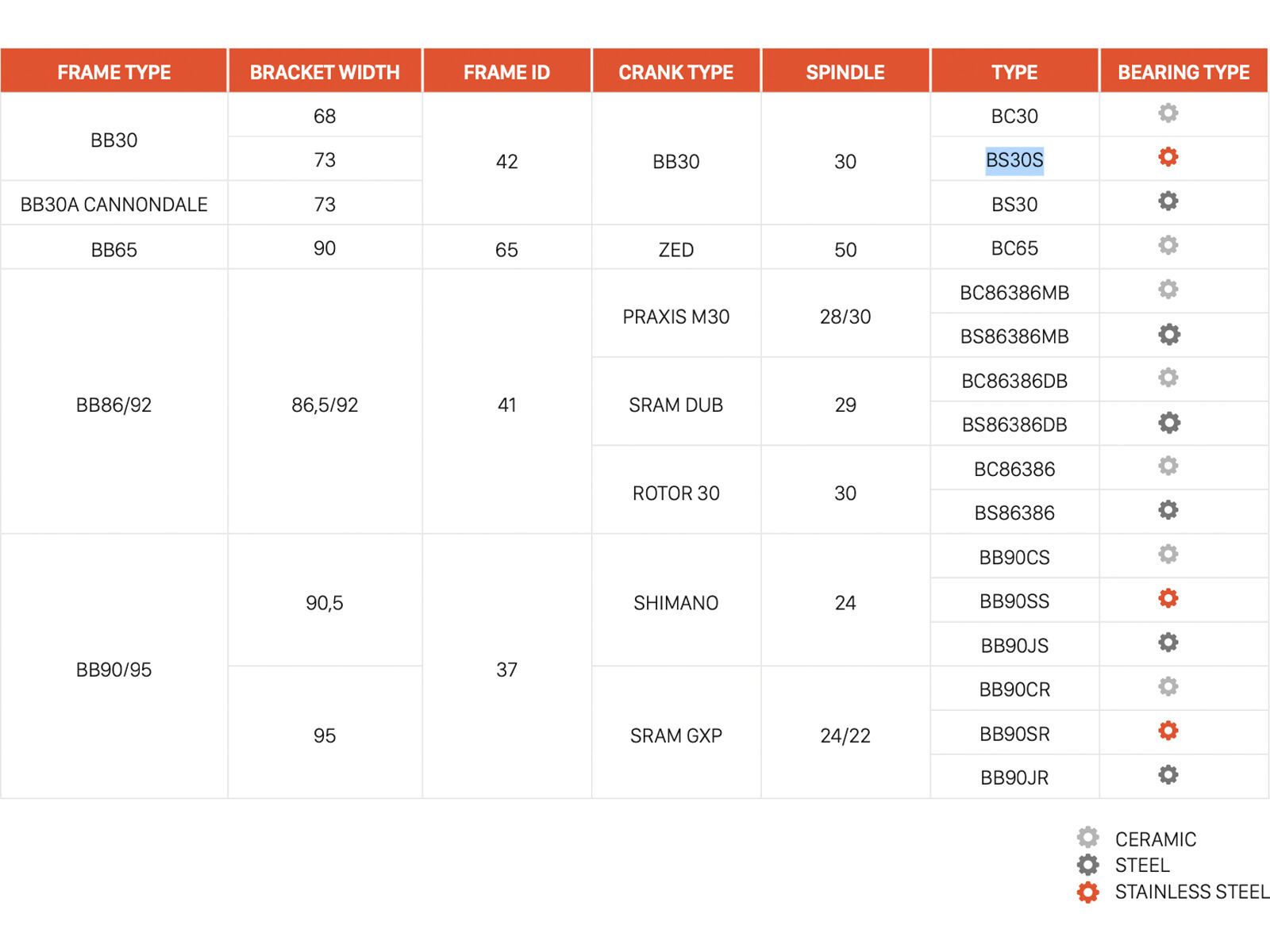Click the PRAXIS M30 crank type cell
Screen dimensions: 1270x952
tap(675, 317)
